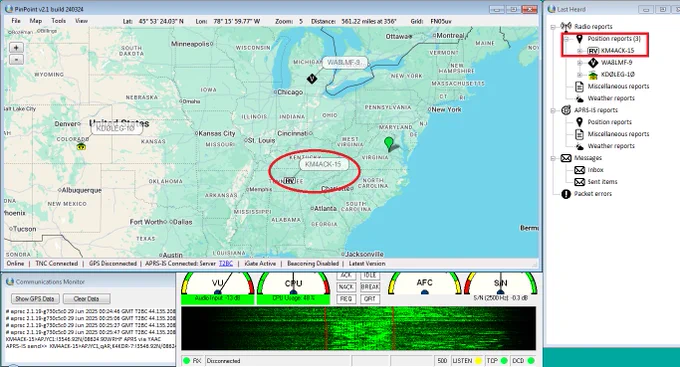The height and width of the screenshot is (367, 680).
Task: Open the File menu
Action: 16,21
